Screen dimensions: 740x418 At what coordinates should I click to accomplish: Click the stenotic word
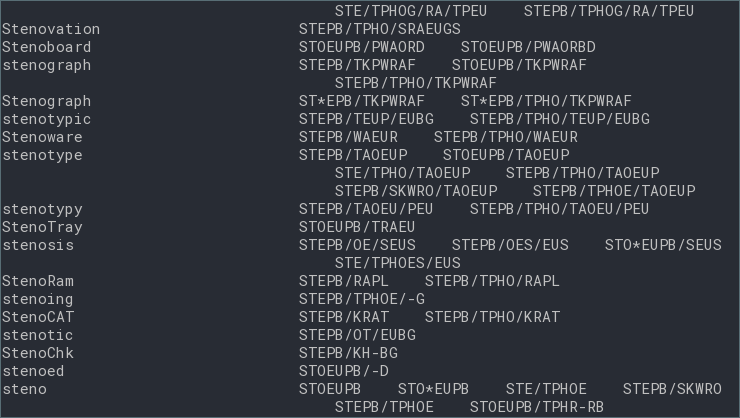pyautogui.click(x=38, y=335)
